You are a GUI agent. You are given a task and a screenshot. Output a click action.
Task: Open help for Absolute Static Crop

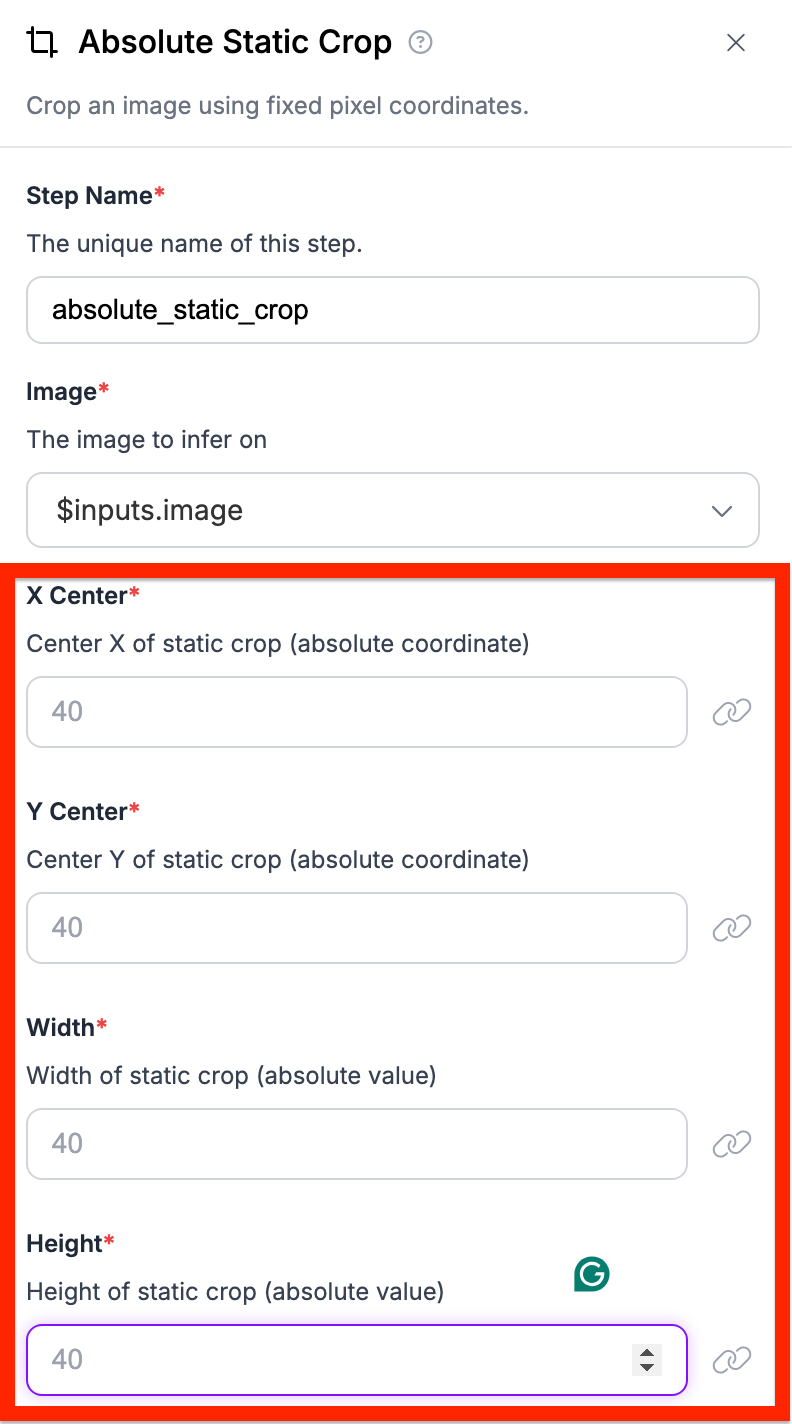coord(421,43)
